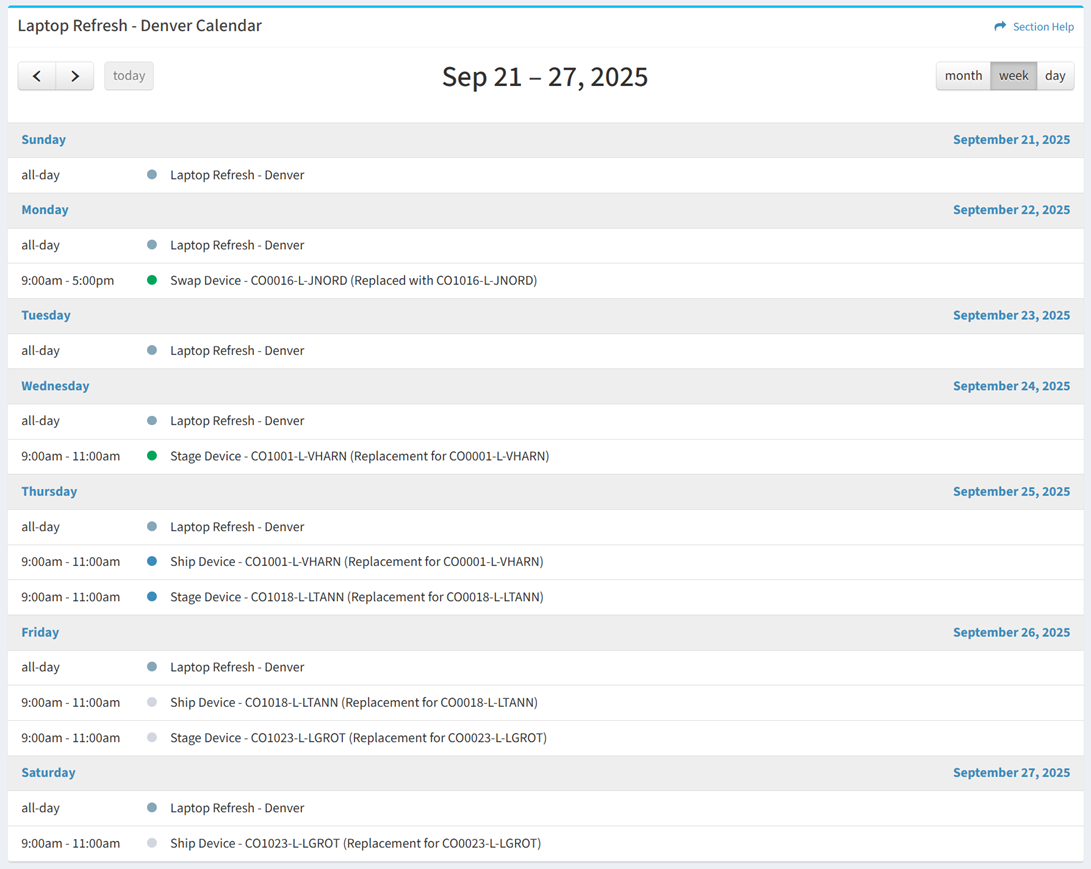Click blue dot beside Ship Device CO1001-L-VHARN
Viewport: 1091px width, 869px height.
click(152, 562)
